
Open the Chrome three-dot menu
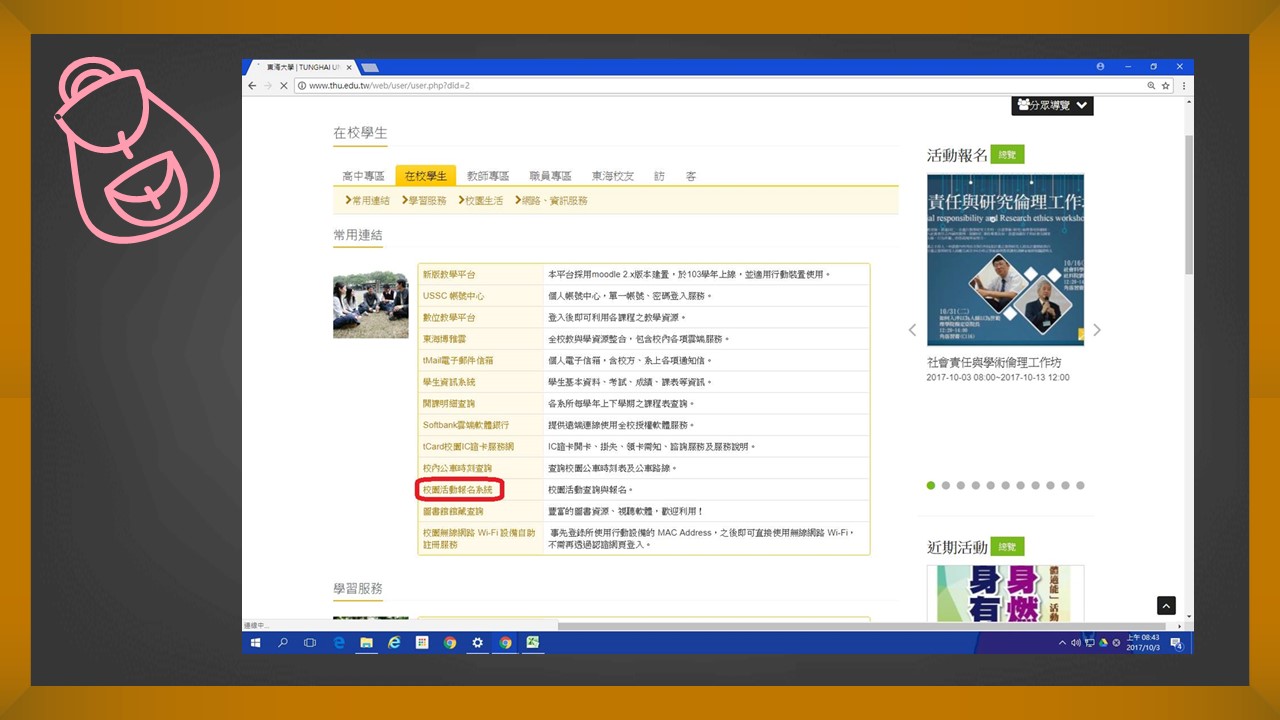(1184, 86)
